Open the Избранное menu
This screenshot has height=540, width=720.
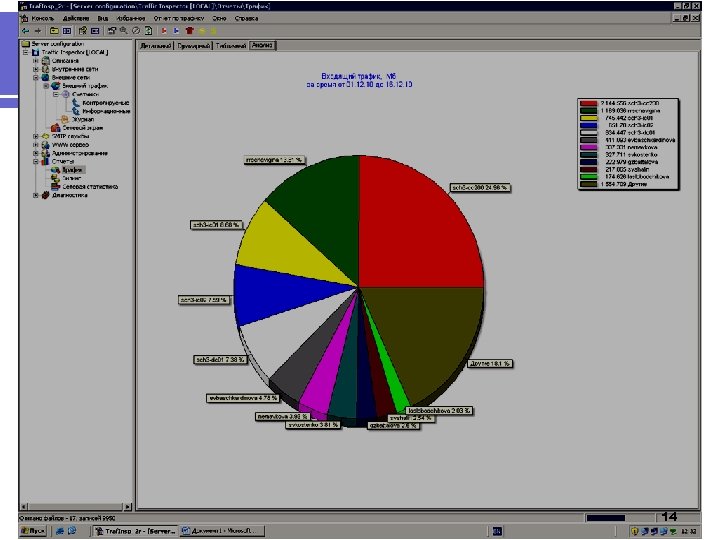[x=131, y=18]
